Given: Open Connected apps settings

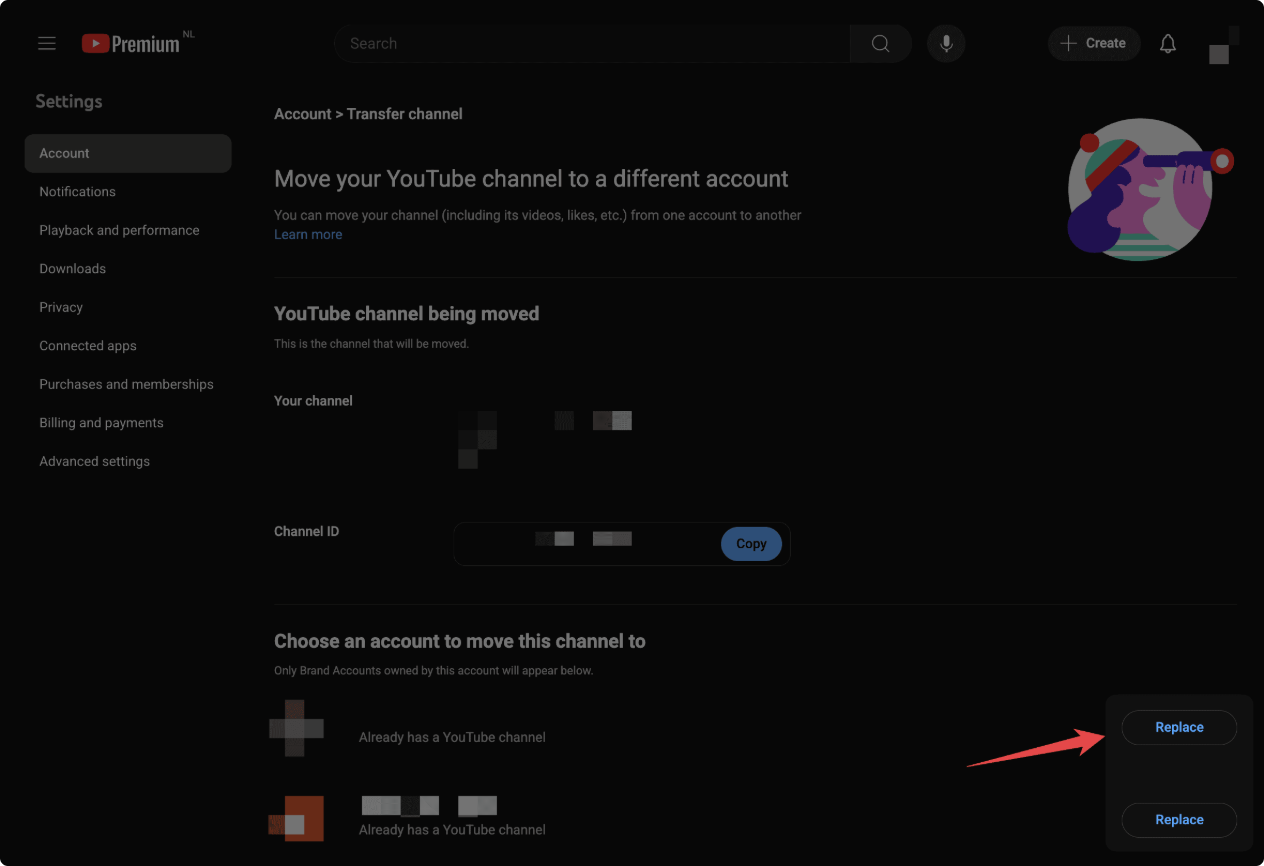Looking at the screenshot, I should pos(88,346).
